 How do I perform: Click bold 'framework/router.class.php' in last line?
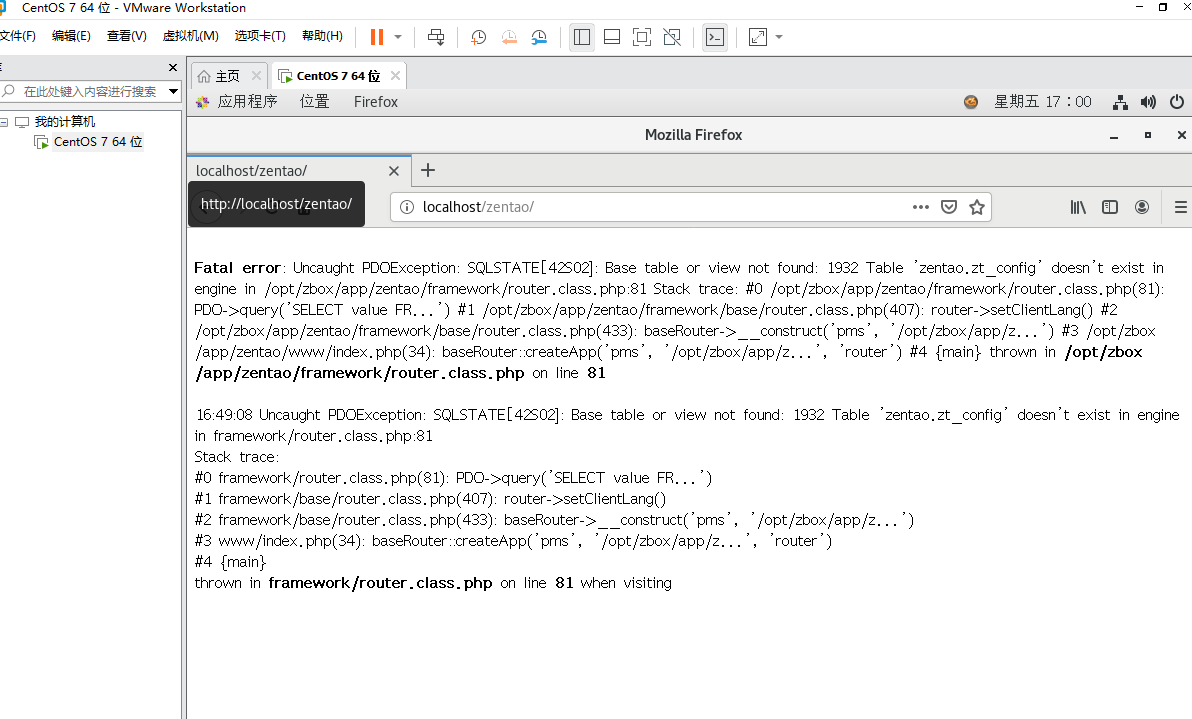(x=380, y=583)
